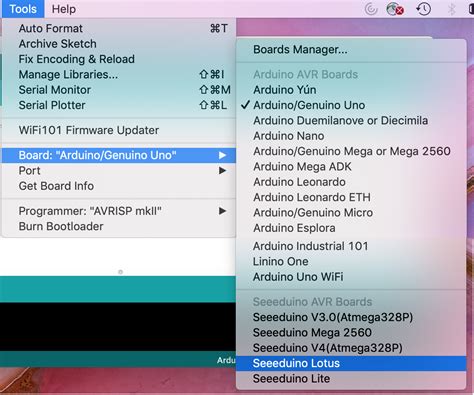Open the Tools menu
The width and height of the screenshot is (474, 395).
[x=23, y=9]
